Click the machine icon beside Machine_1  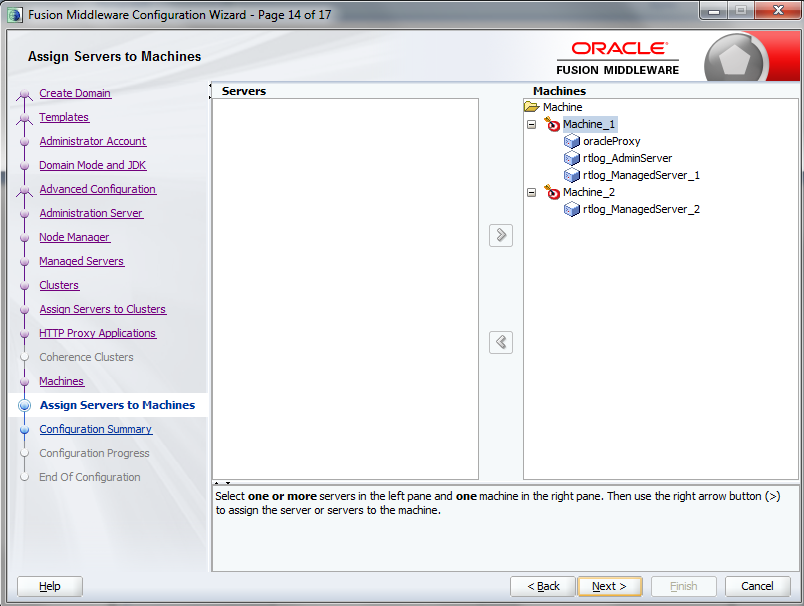click(x=555, y=124)
